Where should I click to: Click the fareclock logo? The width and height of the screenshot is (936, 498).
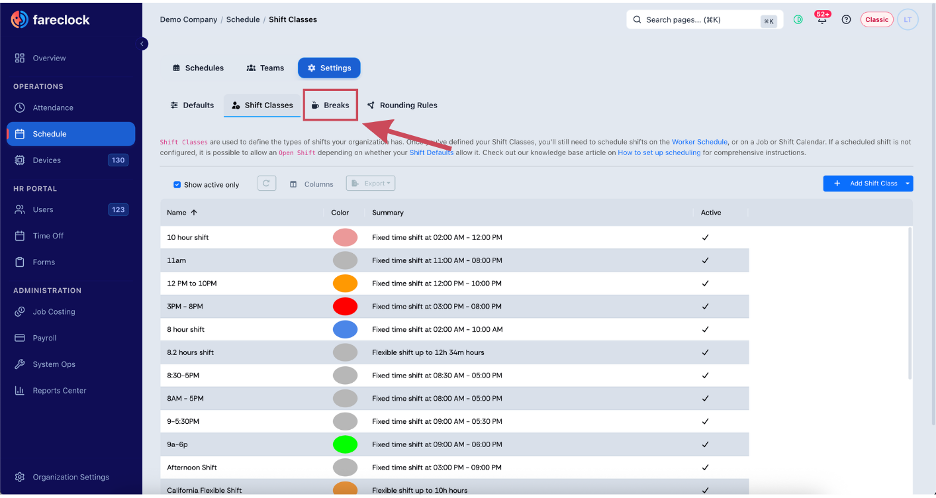click(x=50, y=20)
